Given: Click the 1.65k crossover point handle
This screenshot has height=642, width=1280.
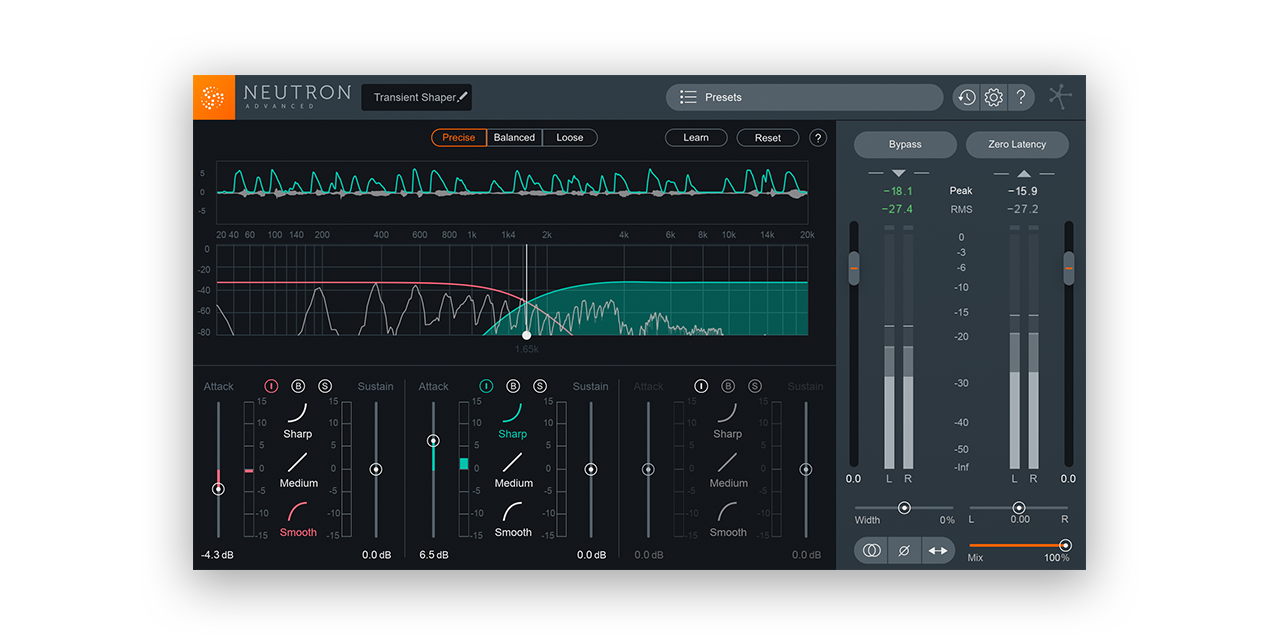Looking at the screenshot, I should (x=527, y=335).
